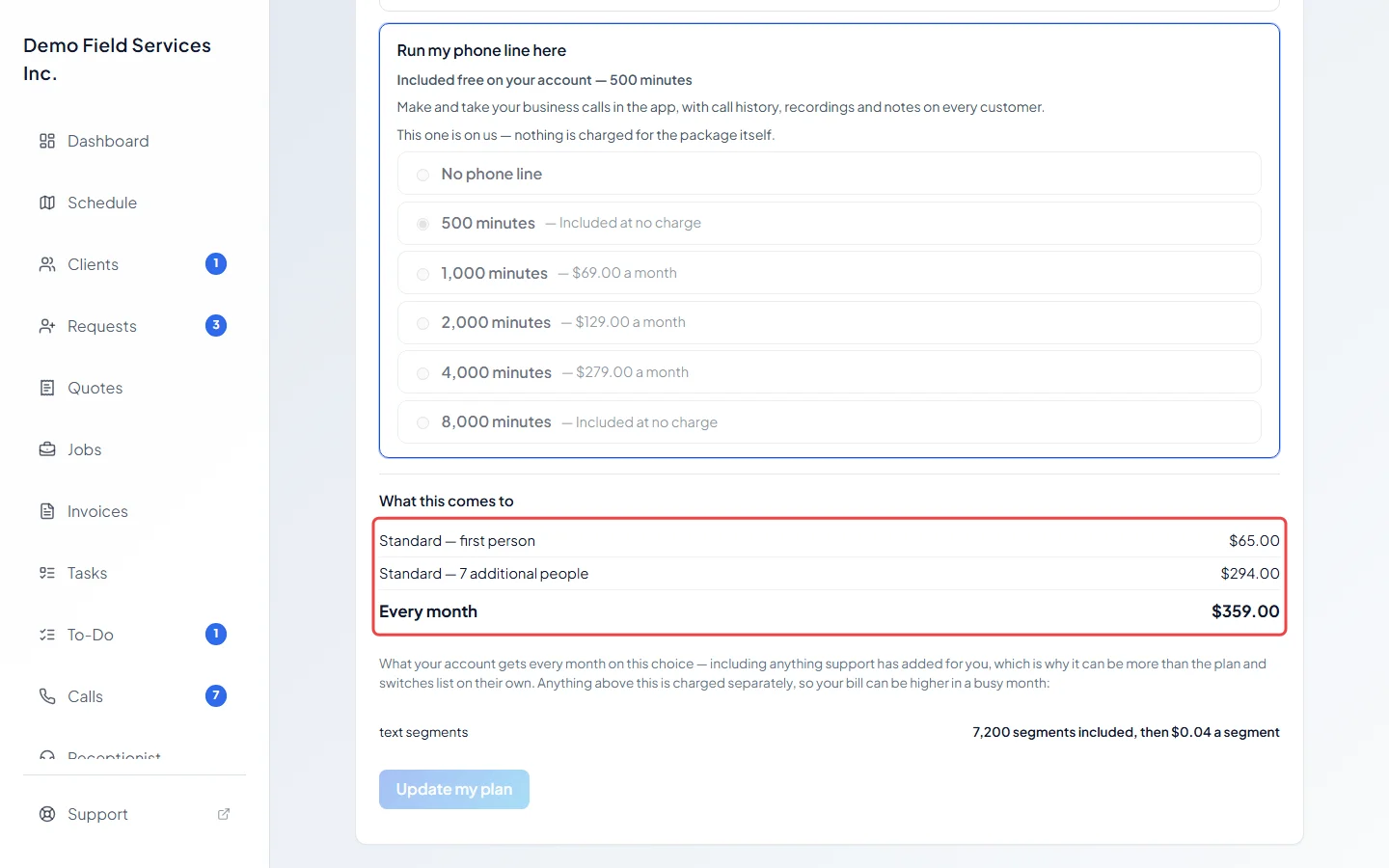This screenshot has width=1389, height=868.
Task: Click the $294.00 additional people amount
Action: [x=1250, y=574]
